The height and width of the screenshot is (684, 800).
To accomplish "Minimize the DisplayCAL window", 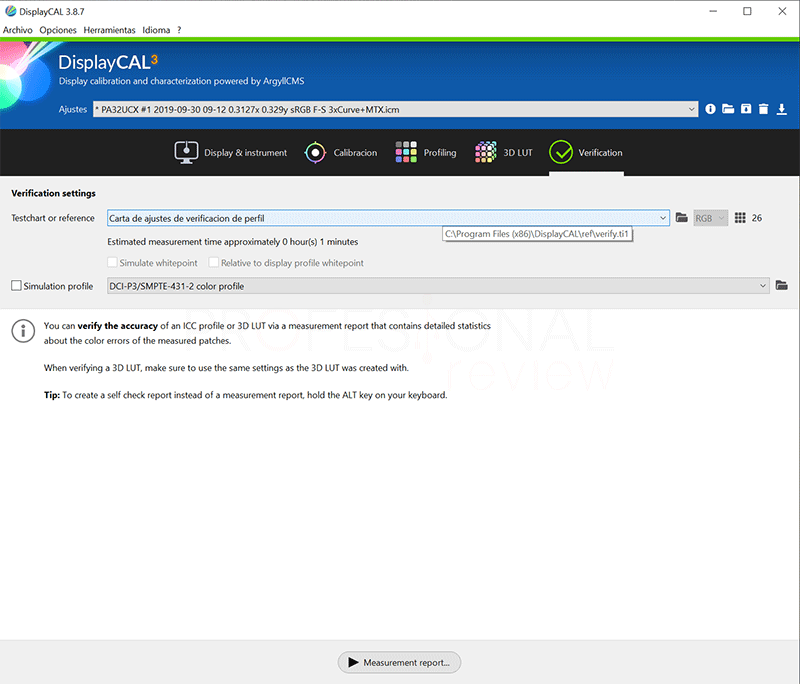I will coord(713,11).
